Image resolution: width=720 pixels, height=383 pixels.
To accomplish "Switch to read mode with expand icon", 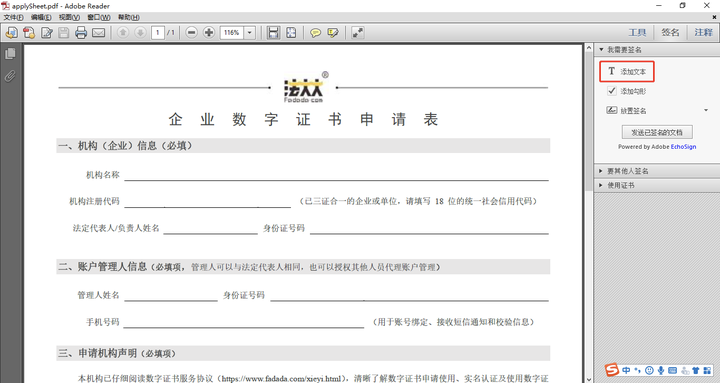I will [x=357, y=33].
